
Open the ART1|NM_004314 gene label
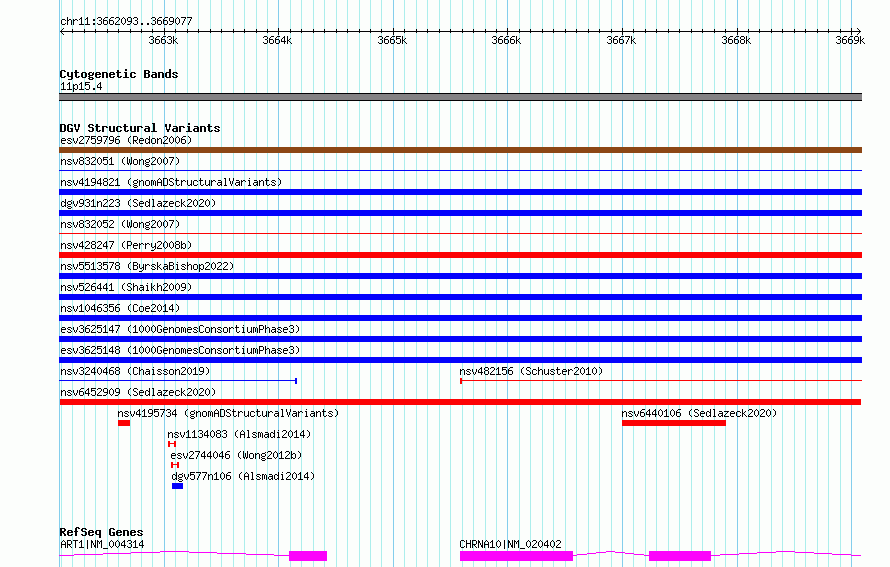tap(102, 544)
